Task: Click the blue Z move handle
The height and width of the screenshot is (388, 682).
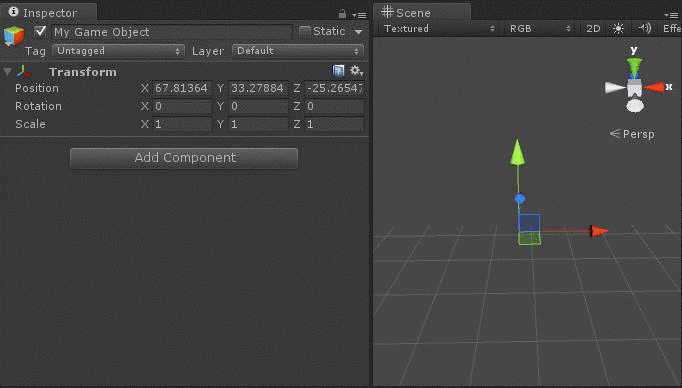Action: click(x=520, y=199)
